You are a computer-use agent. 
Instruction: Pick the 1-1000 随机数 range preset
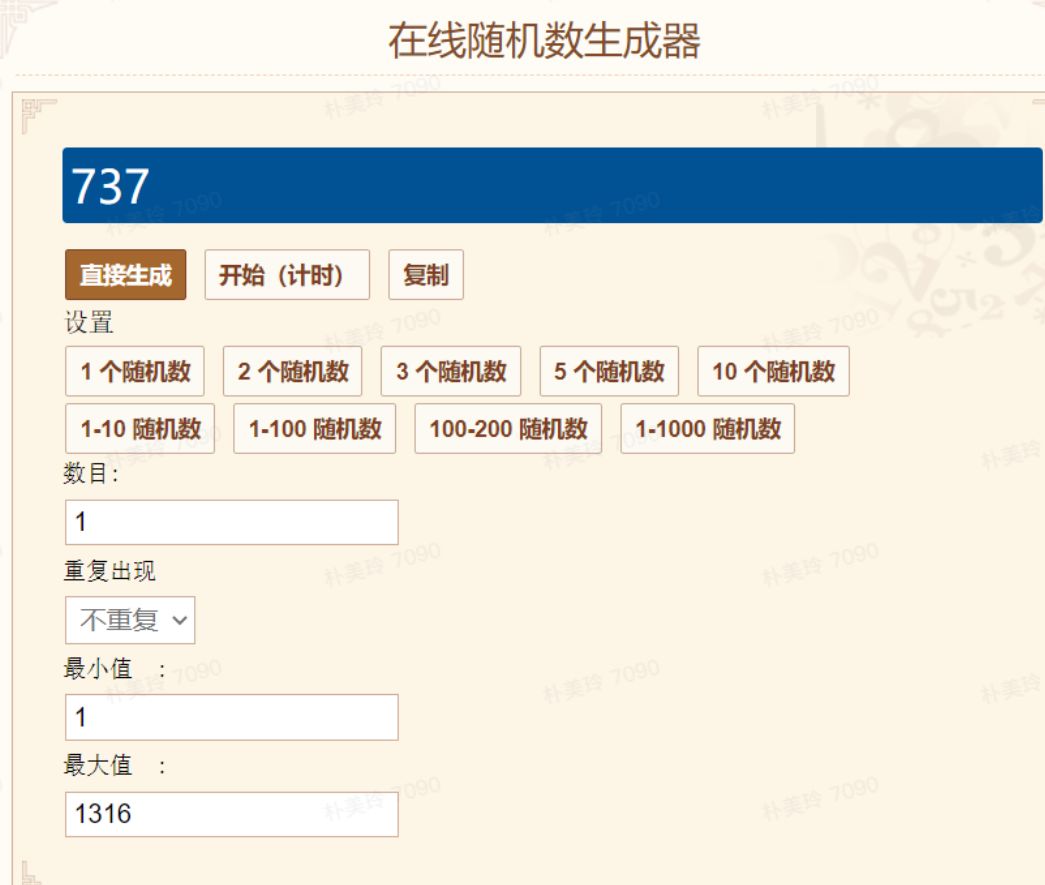707,429
